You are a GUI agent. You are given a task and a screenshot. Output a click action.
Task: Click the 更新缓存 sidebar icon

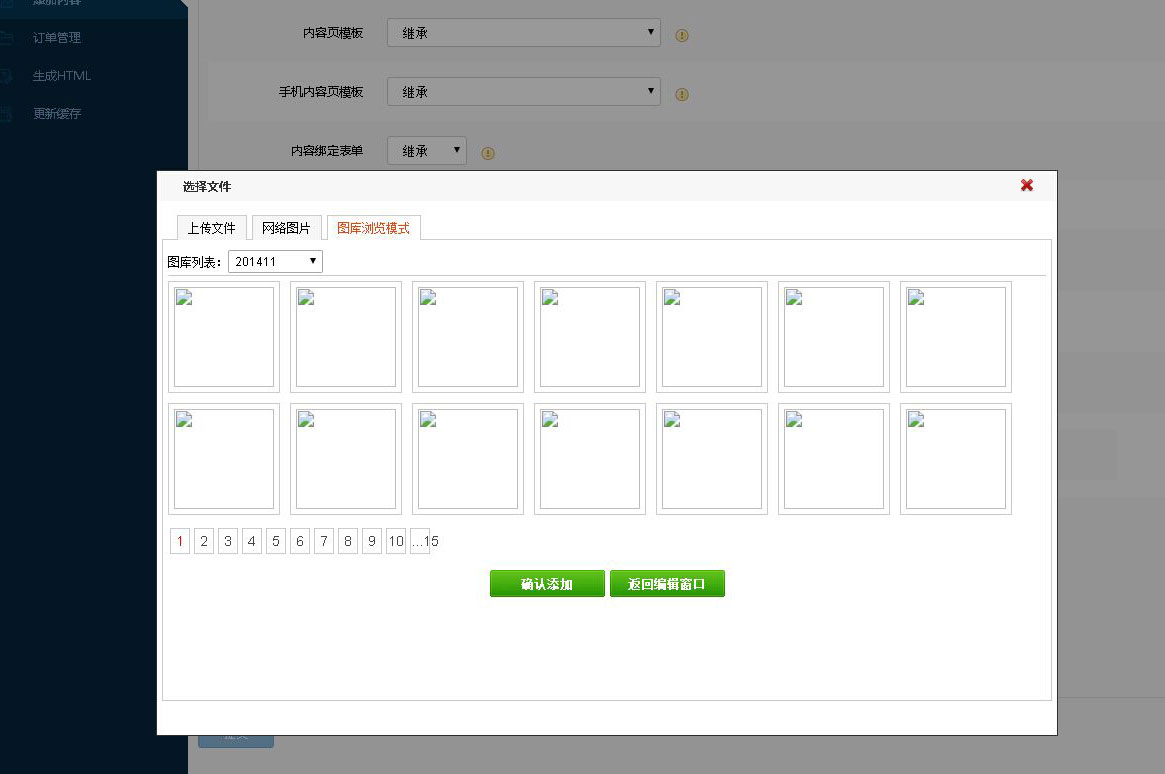9,114
